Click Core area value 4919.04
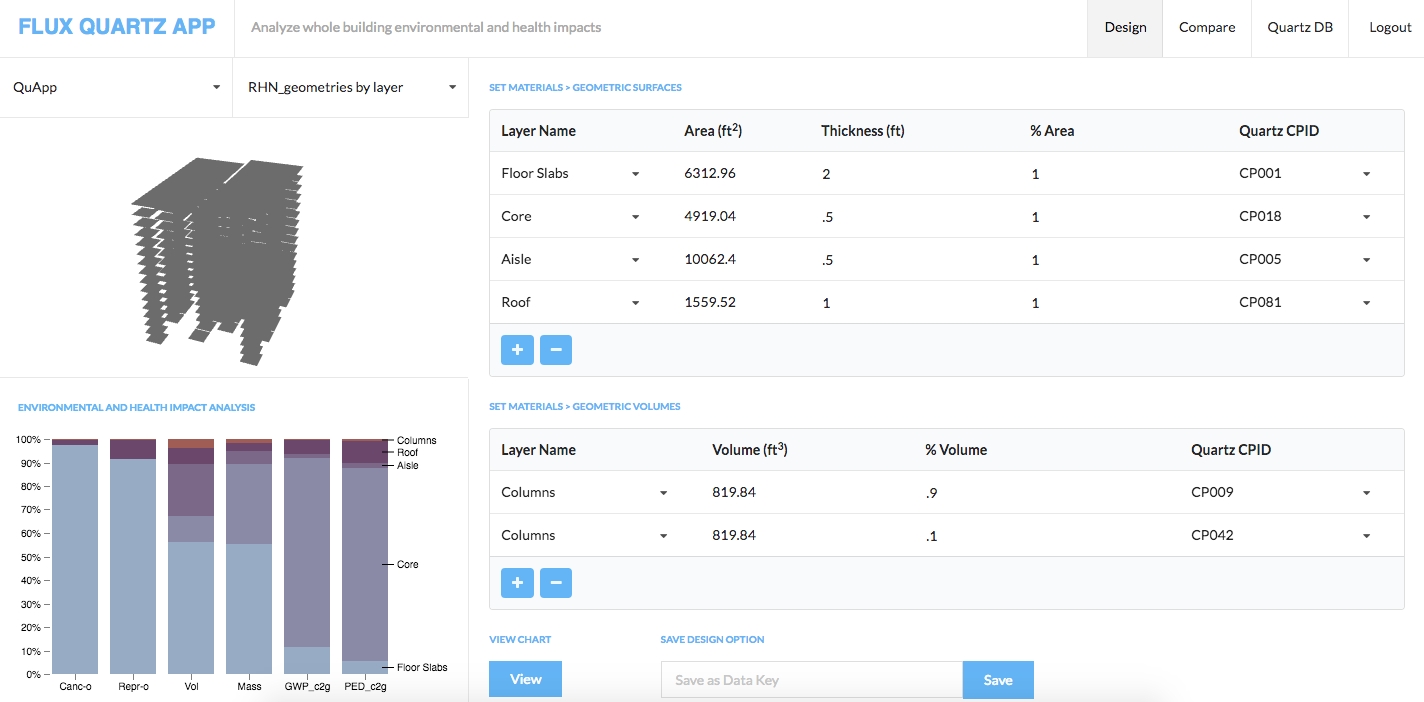Image resolution: width=1424 pixels, height=702 pixels. [x=710, y=216]
